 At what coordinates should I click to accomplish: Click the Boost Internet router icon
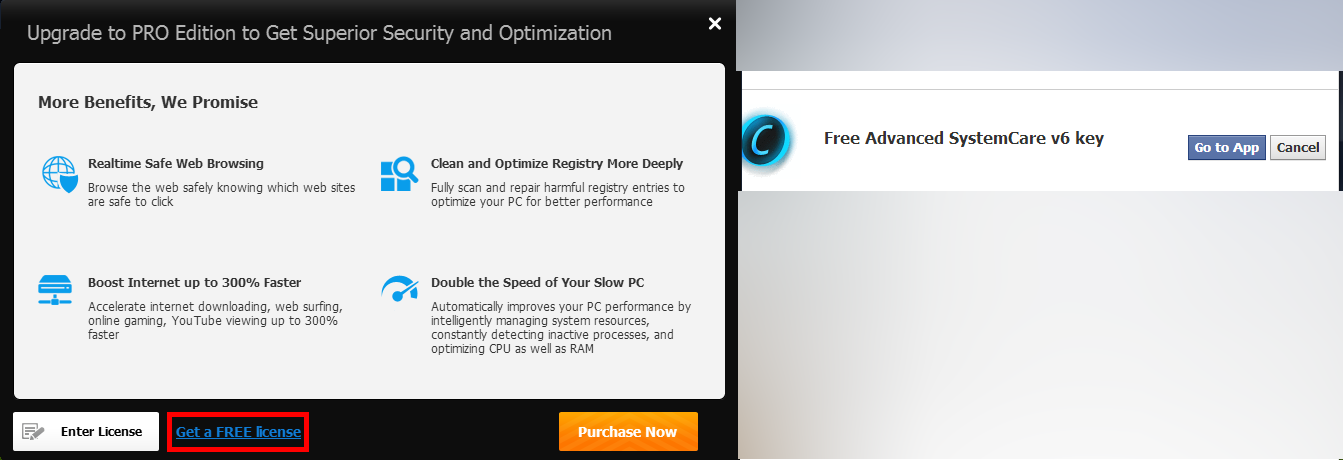(56, 290)
